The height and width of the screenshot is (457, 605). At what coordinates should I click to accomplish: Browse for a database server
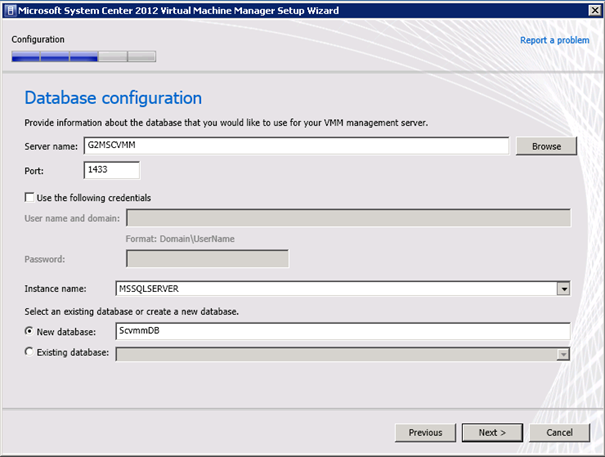click(546, 146)
